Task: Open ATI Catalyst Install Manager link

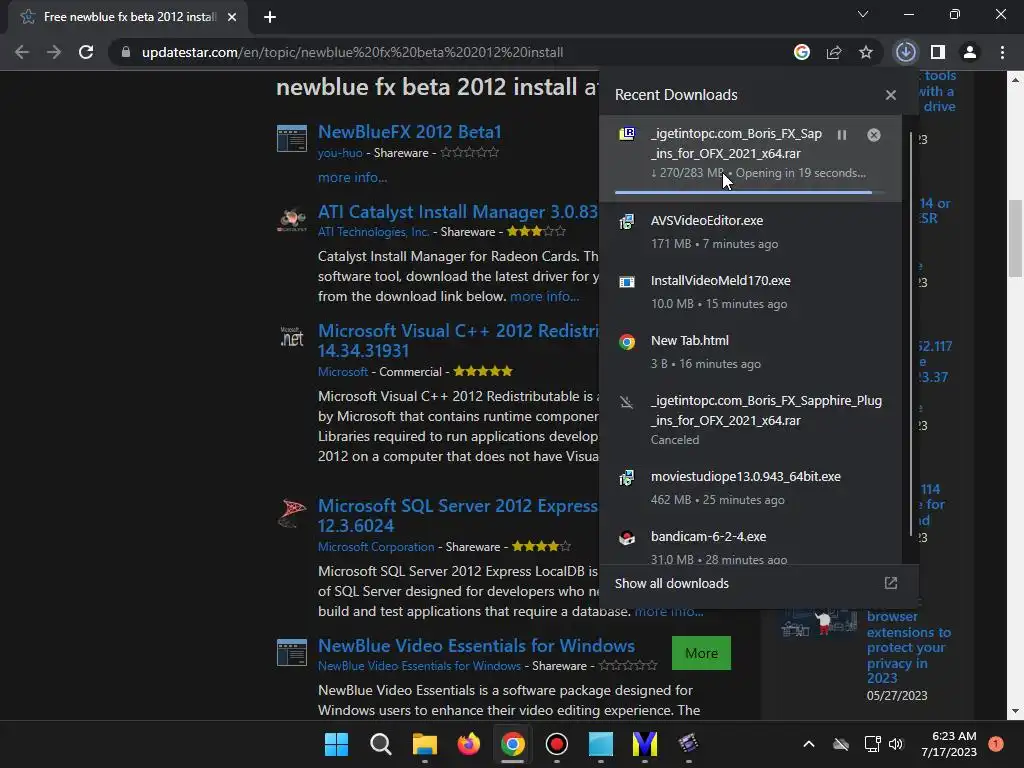Action: (458, 212)
